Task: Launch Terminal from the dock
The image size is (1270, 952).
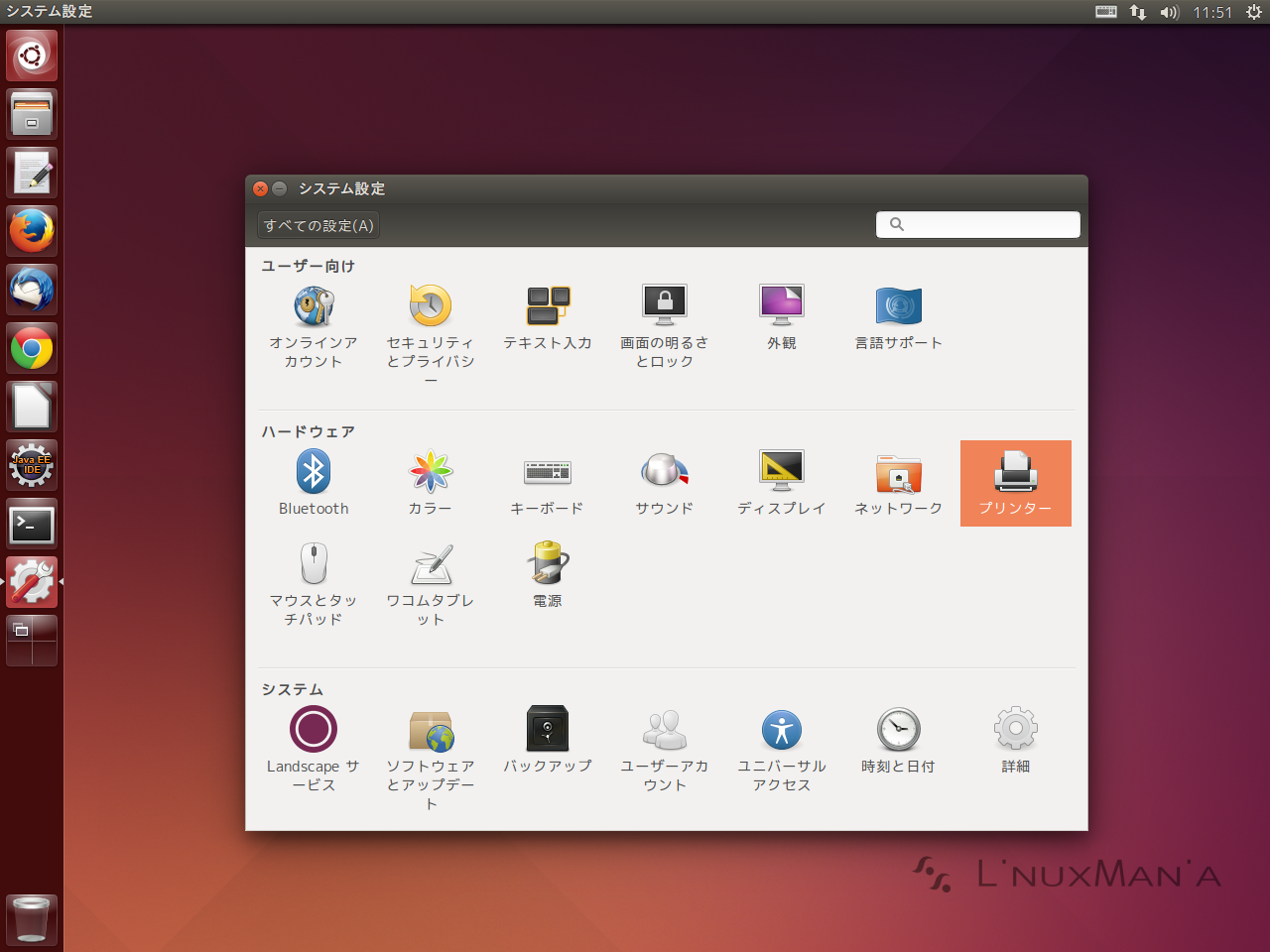Action: coord(32,524)
